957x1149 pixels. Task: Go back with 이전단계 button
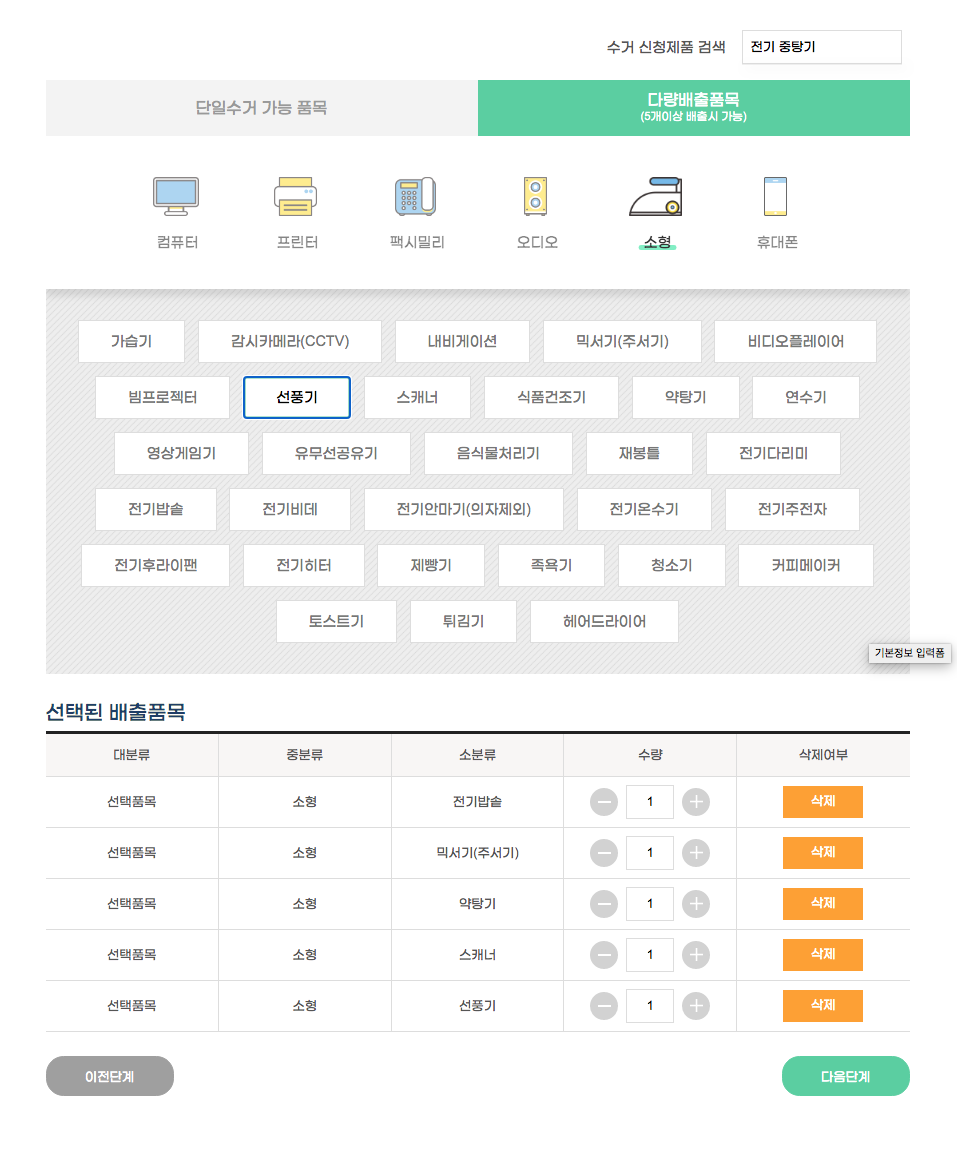(x=110, y=1076)
